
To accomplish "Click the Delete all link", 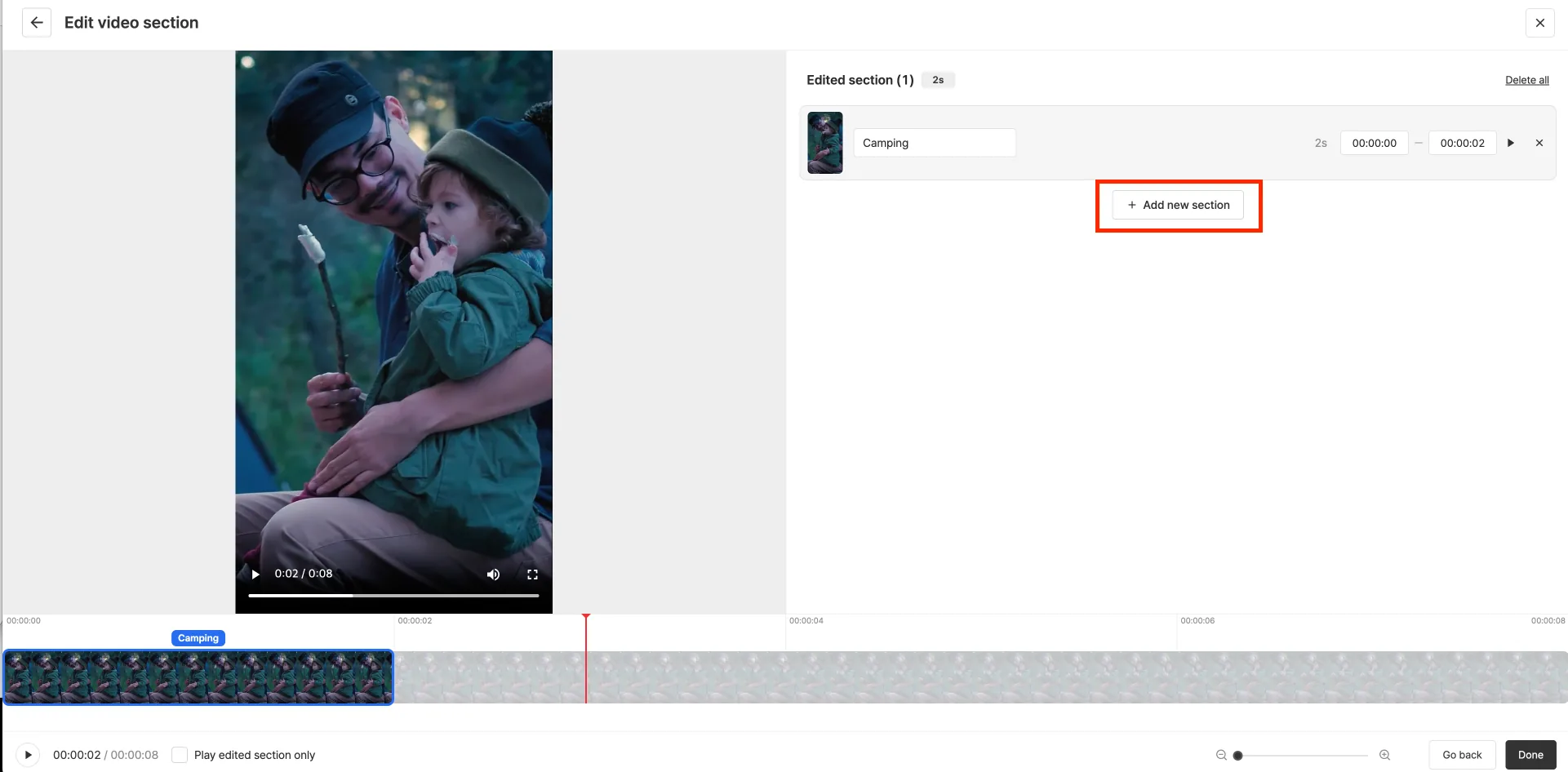I will pyautogui.click(x=1526, y=80).
